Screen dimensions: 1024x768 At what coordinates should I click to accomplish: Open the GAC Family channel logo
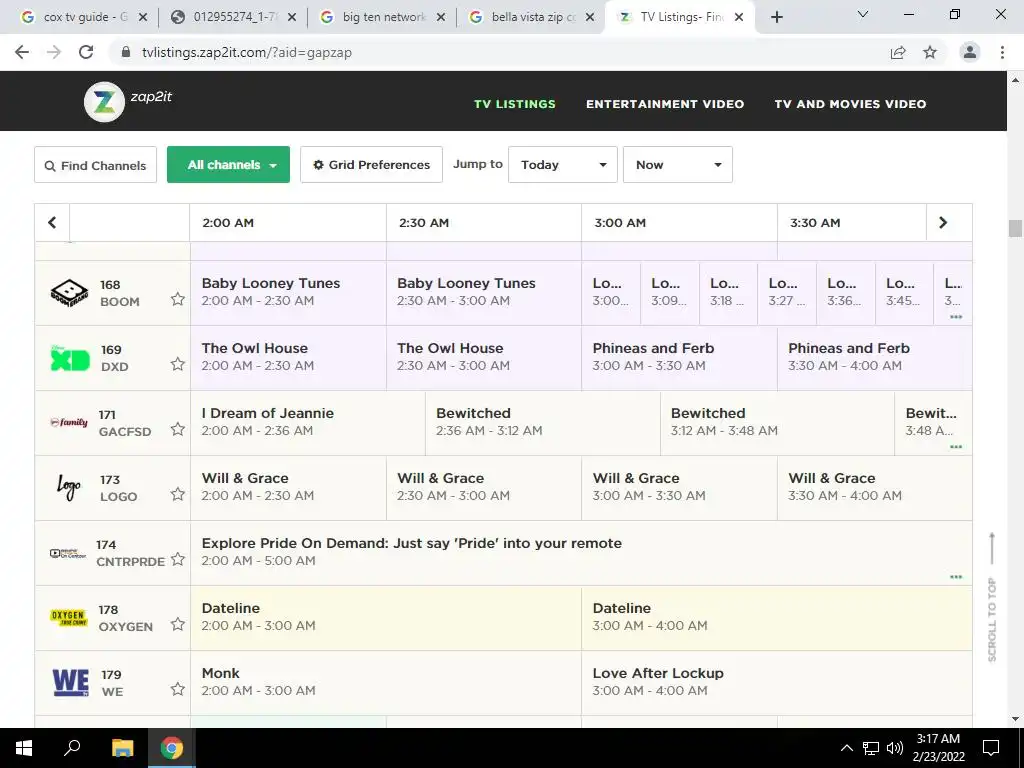click(x=69, y=423)
